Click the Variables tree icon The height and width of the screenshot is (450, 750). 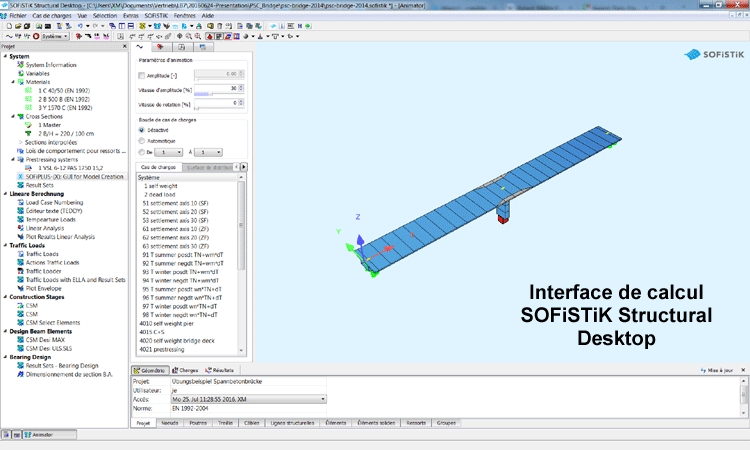[21, 73]
